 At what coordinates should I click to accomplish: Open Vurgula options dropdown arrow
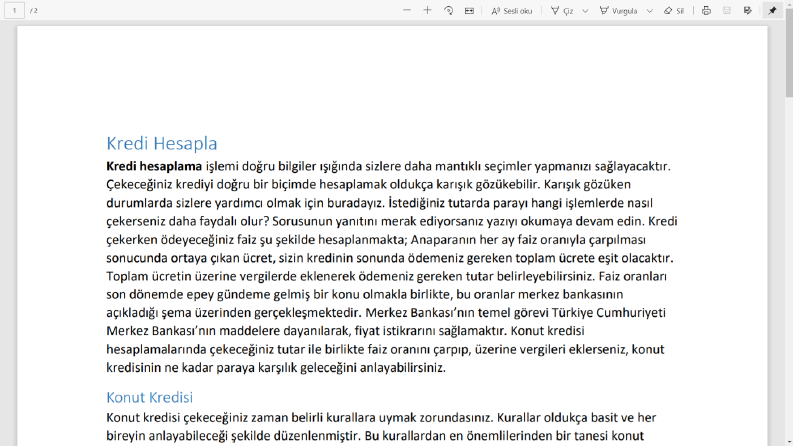[649, 10]
